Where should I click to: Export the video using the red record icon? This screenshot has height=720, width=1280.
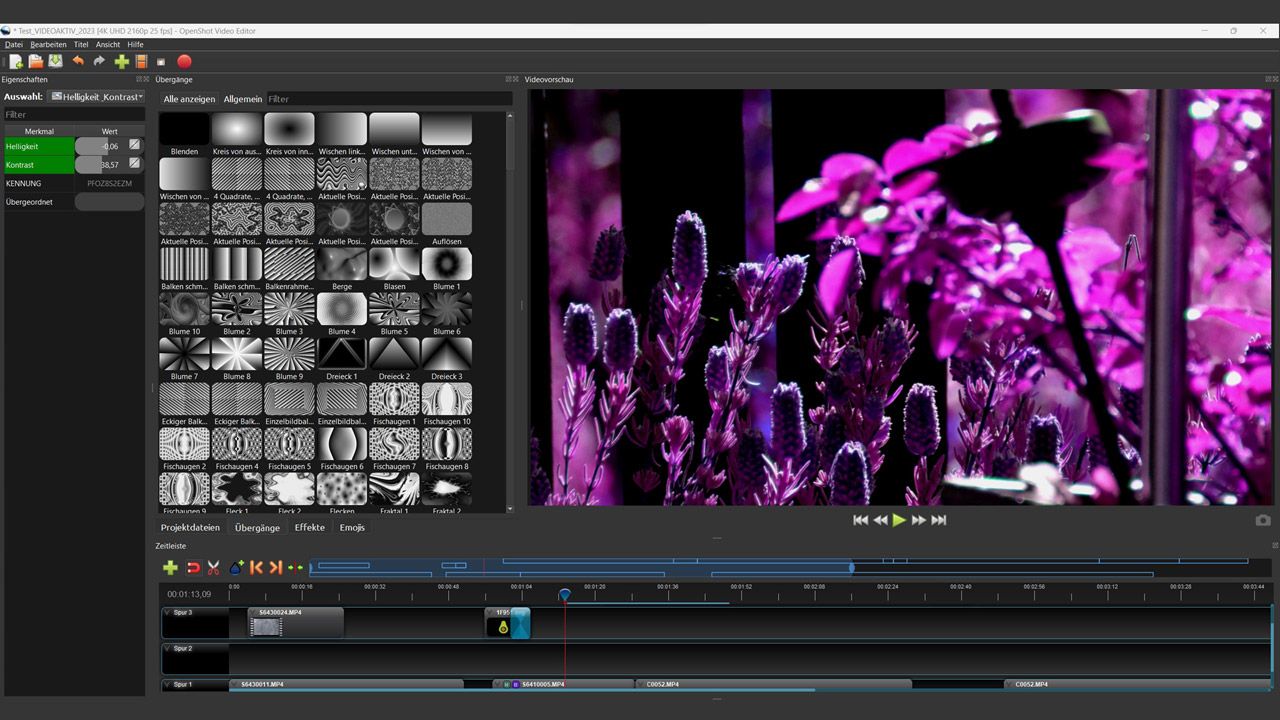[184, 61]
